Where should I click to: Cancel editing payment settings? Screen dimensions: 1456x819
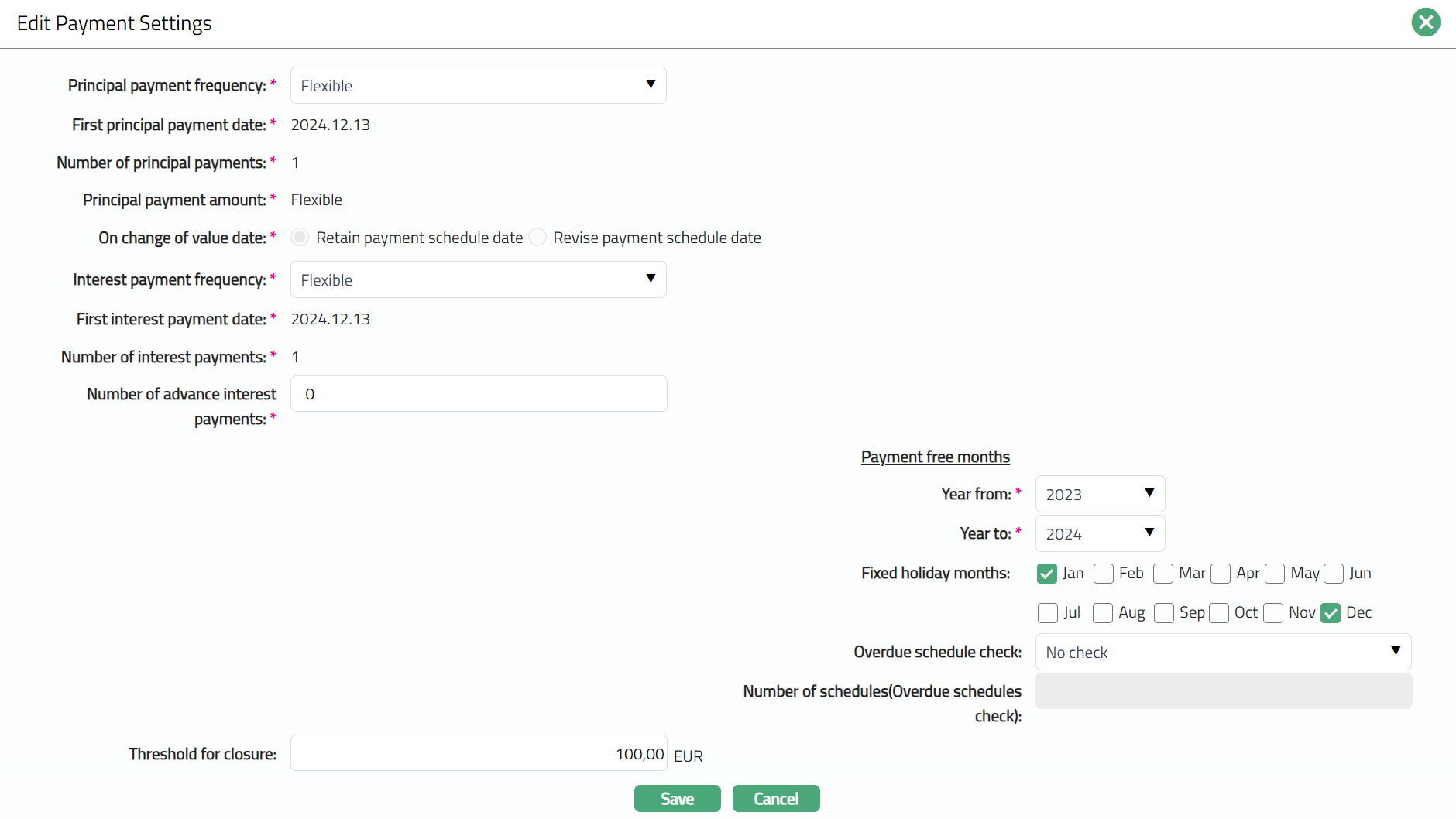click(775, 799)
